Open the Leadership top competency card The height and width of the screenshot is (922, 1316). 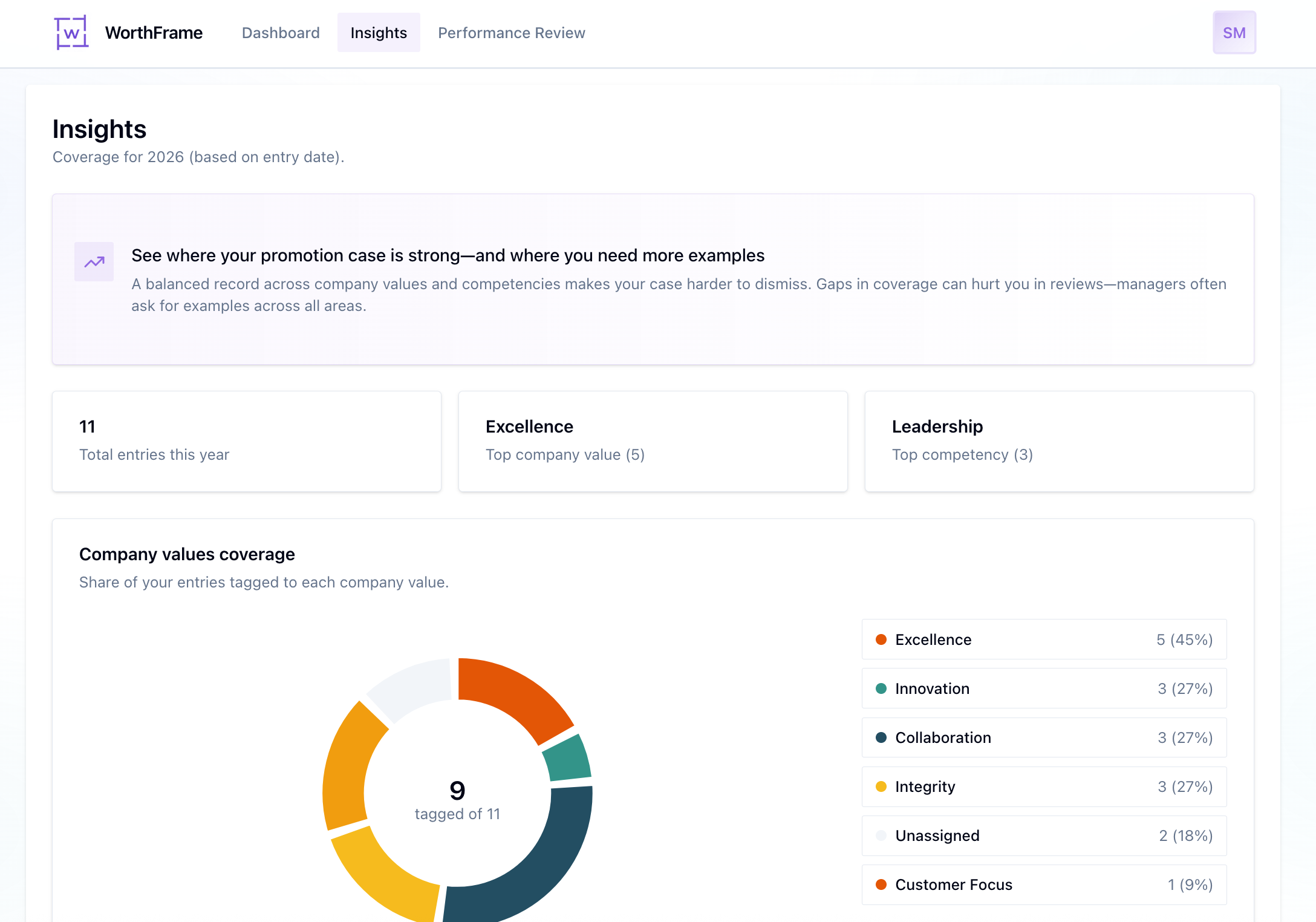(1059, 441)
